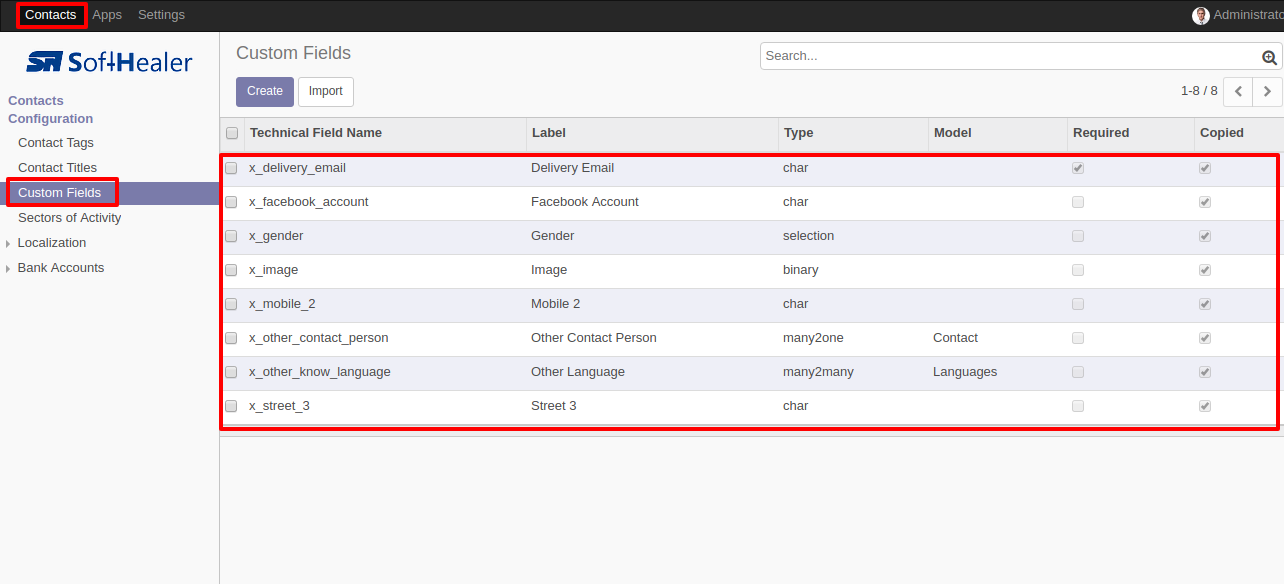Toggle select-all checkbox in table header
This screenshot has width=1284, height=584.
[x=232, y=133]
